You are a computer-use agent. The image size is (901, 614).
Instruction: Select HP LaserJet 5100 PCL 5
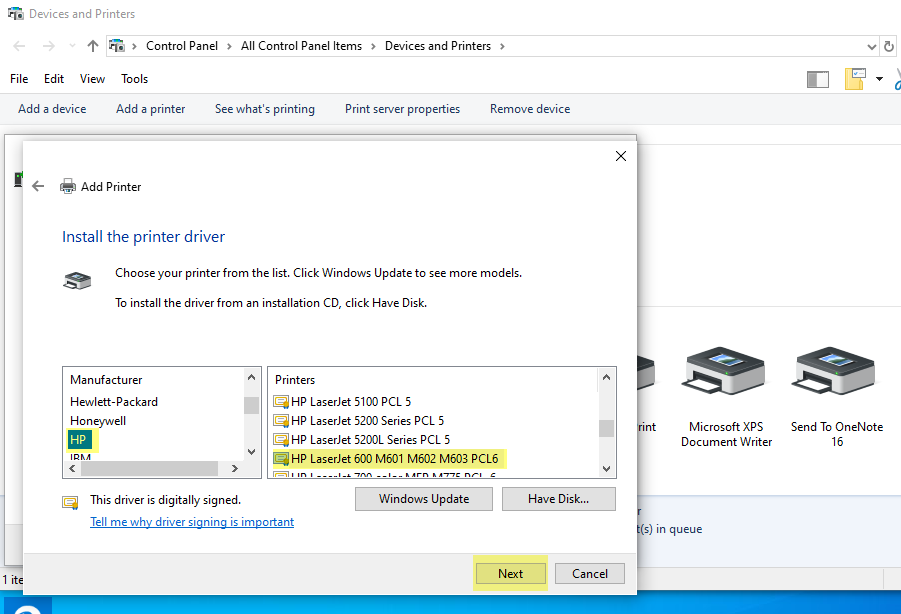click(351, 401)
